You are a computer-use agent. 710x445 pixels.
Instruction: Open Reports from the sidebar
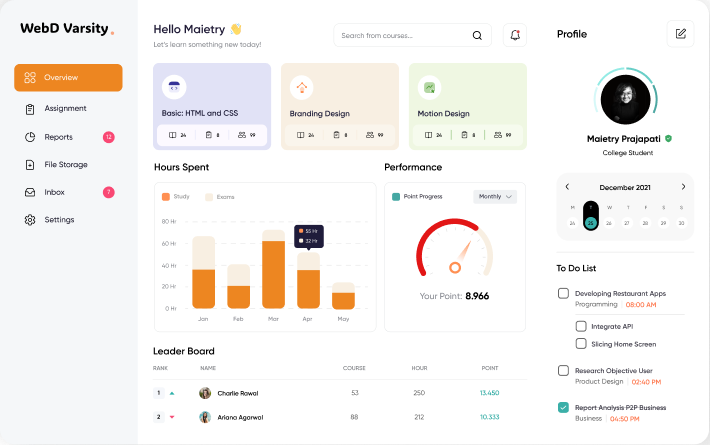68,137
